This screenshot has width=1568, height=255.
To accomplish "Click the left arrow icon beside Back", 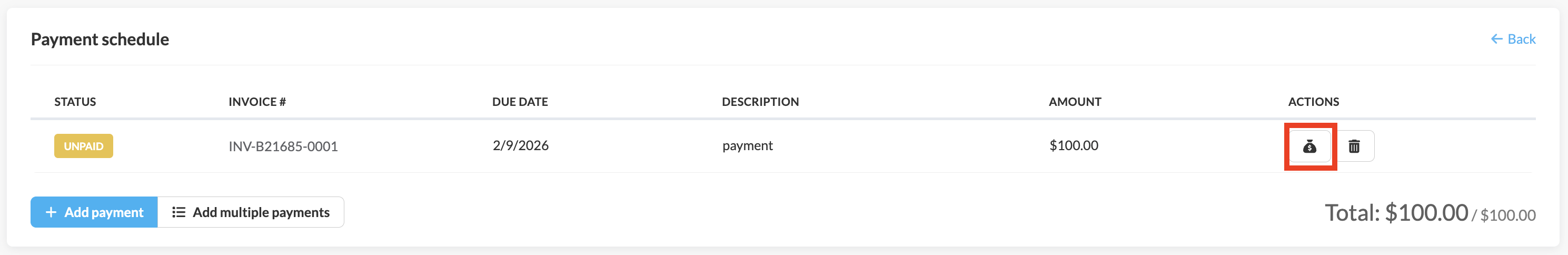I will [x=1496, y=39].
